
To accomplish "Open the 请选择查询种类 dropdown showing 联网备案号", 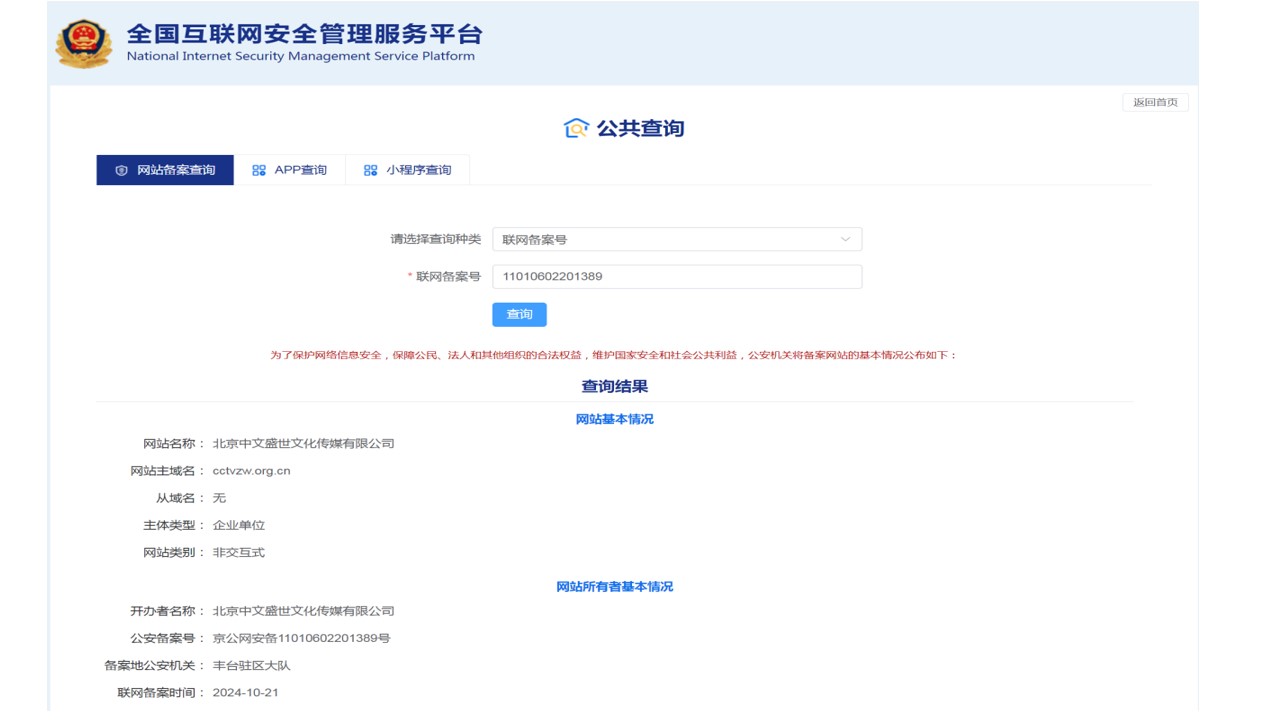I will click(x=676, y=240).
